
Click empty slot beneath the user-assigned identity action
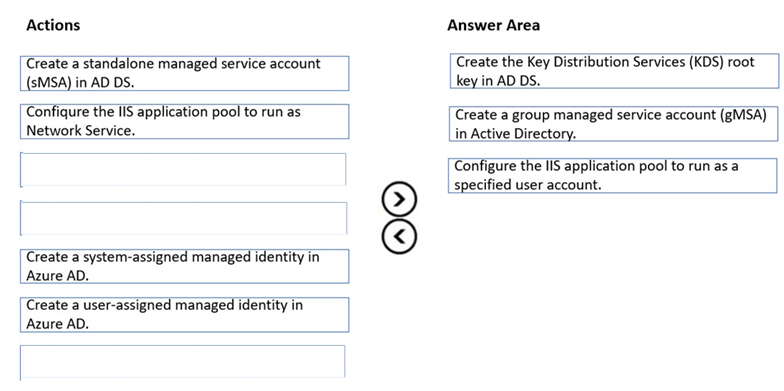pos(182,361)
